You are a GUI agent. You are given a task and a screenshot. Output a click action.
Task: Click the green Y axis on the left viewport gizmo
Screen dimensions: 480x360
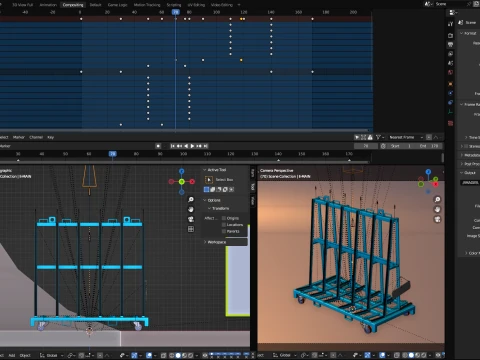(x=182, y=182)
